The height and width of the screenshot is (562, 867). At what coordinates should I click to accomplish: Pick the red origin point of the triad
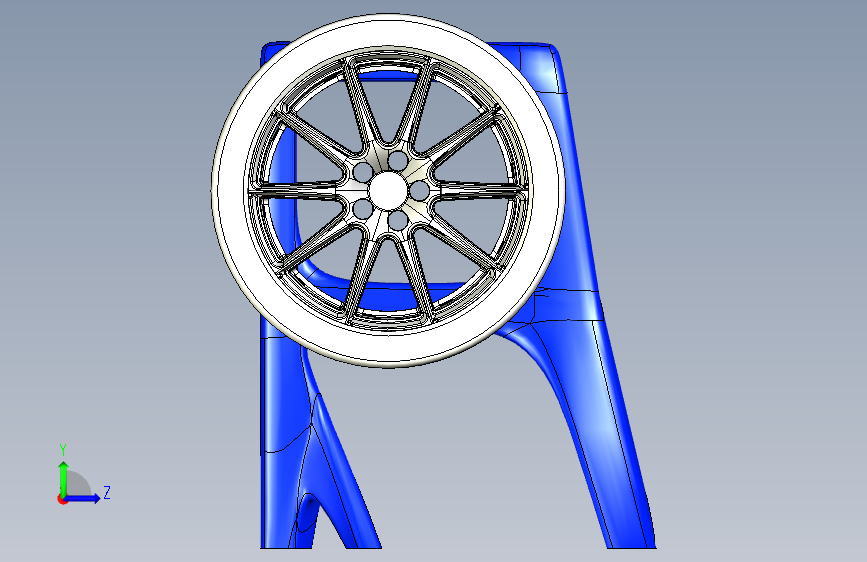coord(62,499)
